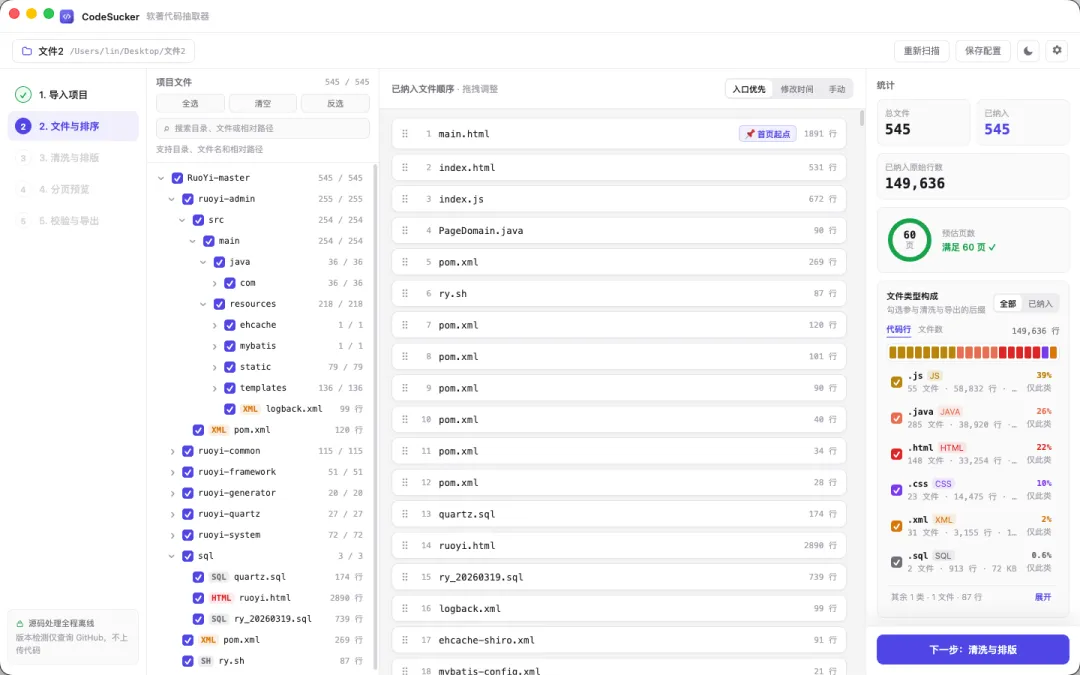Click SQL badge next to quartz.sql in tree
Image resolution: width=1080 pixels, height=675 pixels.
click(x=218, y=577)
